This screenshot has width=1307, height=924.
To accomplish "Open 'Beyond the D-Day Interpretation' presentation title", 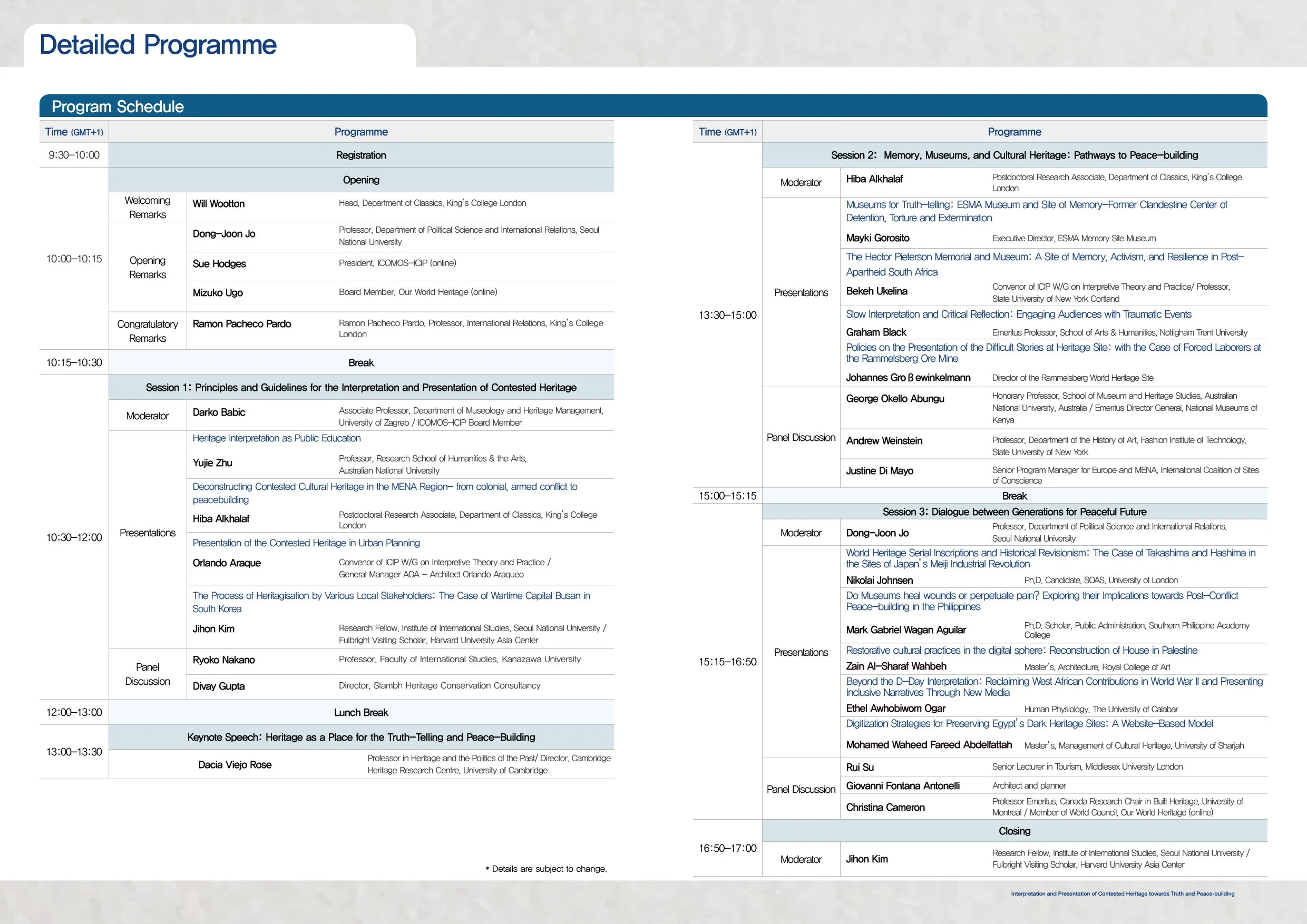I will pyautogui.click(x=1054, y=682).
